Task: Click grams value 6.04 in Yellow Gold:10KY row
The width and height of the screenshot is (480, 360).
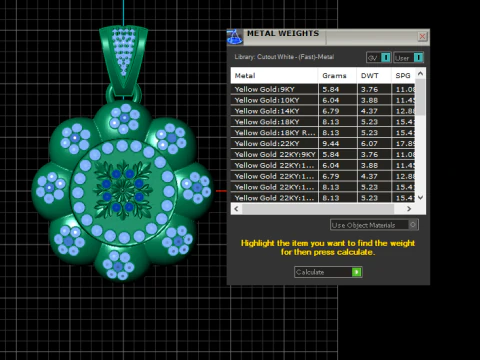Action: [x=331, y=100]
